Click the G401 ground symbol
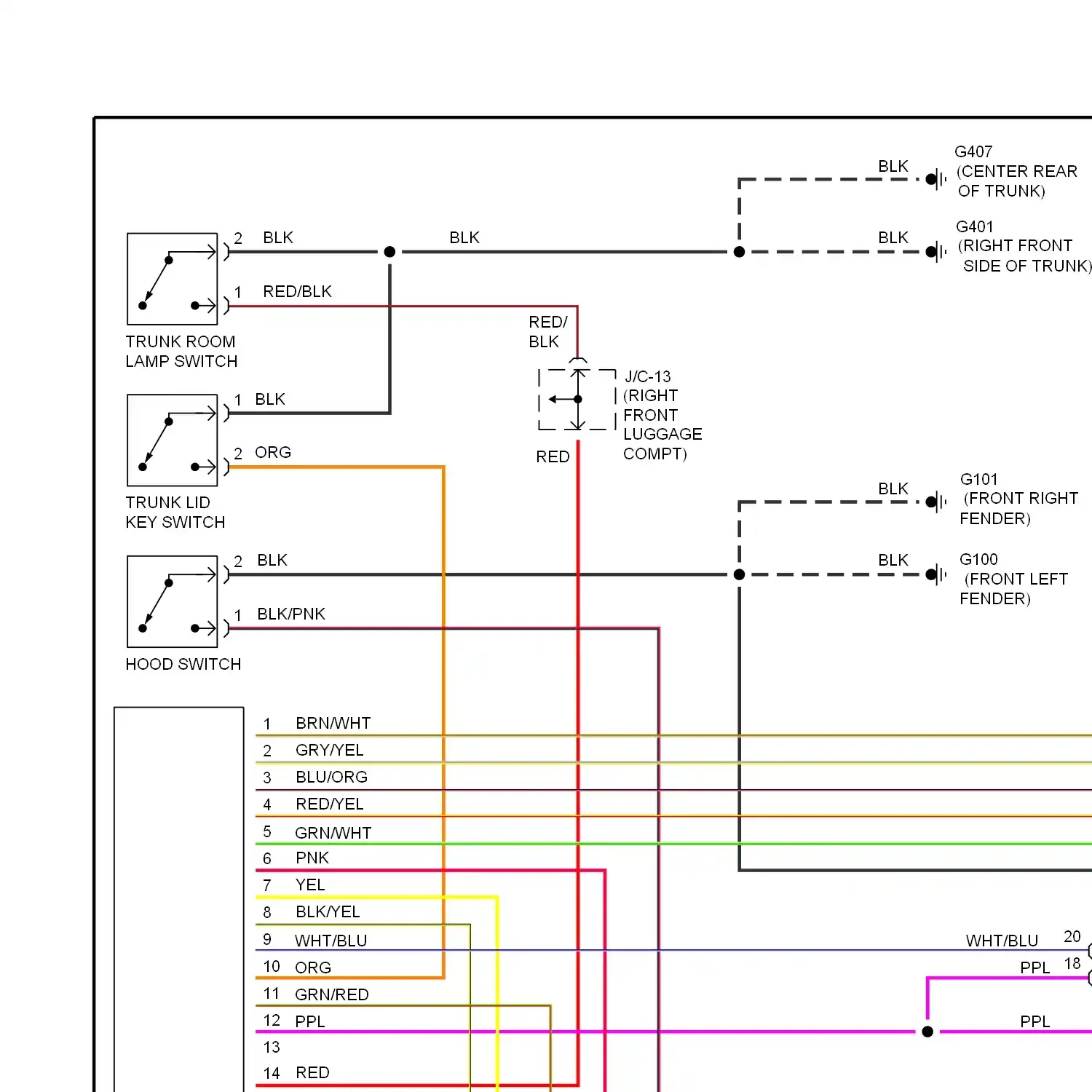This screenshot has height=1092, width=1092. coord(935,252)
